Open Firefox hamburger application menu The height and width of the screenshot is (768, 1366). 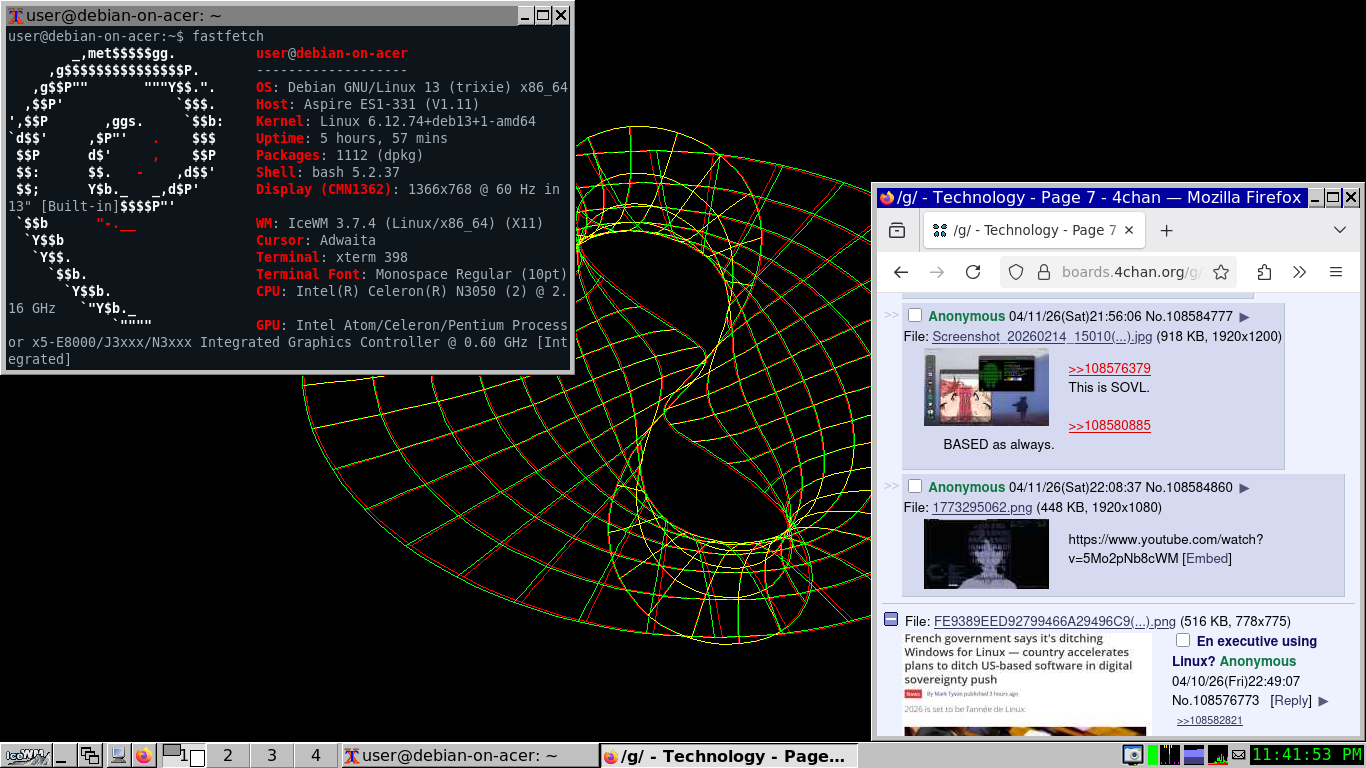click(x=1335, y=272)
